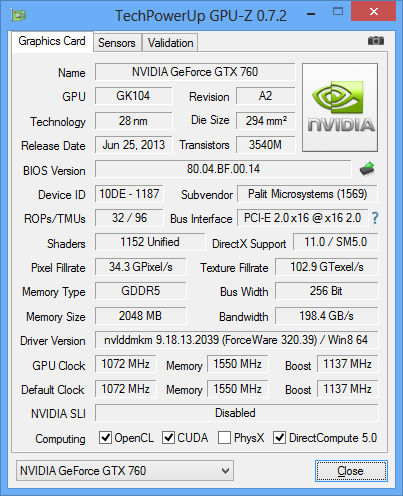Click the GPU-Z app icon in title bar
The width and height of the screenshot is (403, 496).
click(19, 15)
